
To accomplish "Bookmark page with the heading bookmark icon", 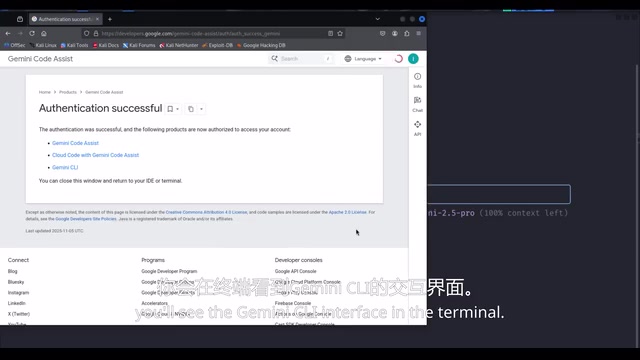I will [170, 109].
